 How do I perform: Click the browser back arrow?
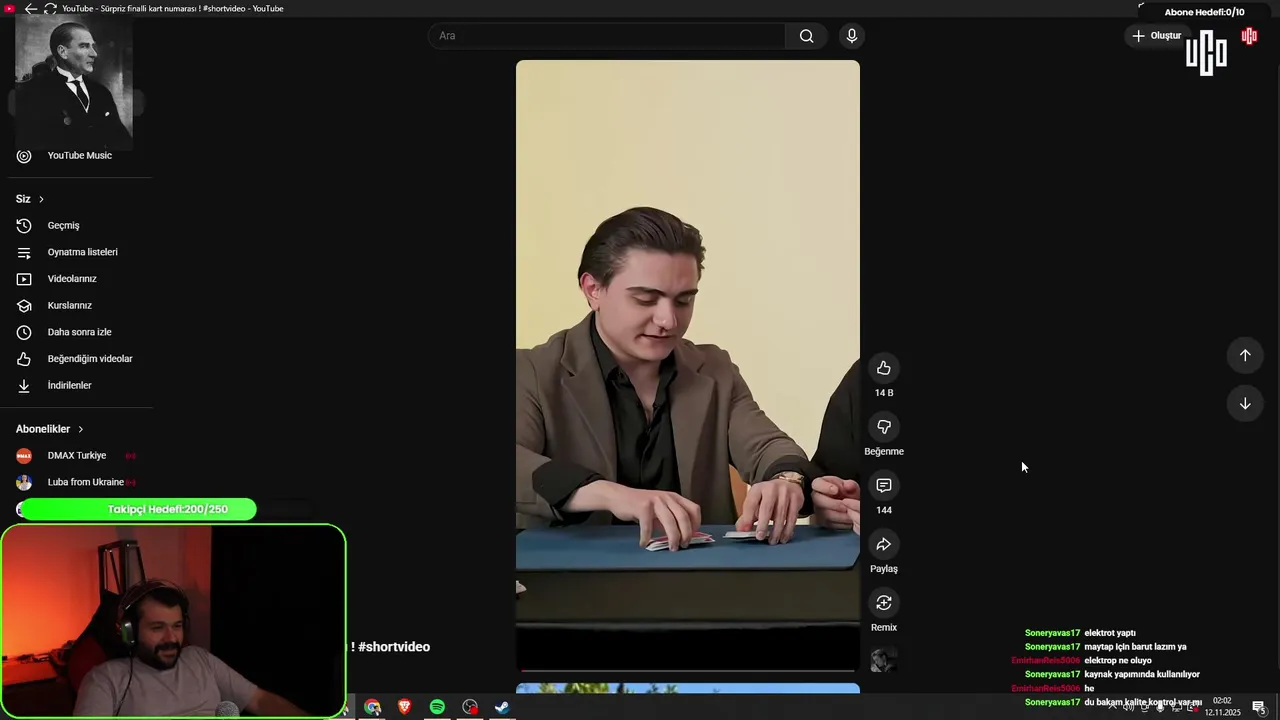(x=31, y=8)
